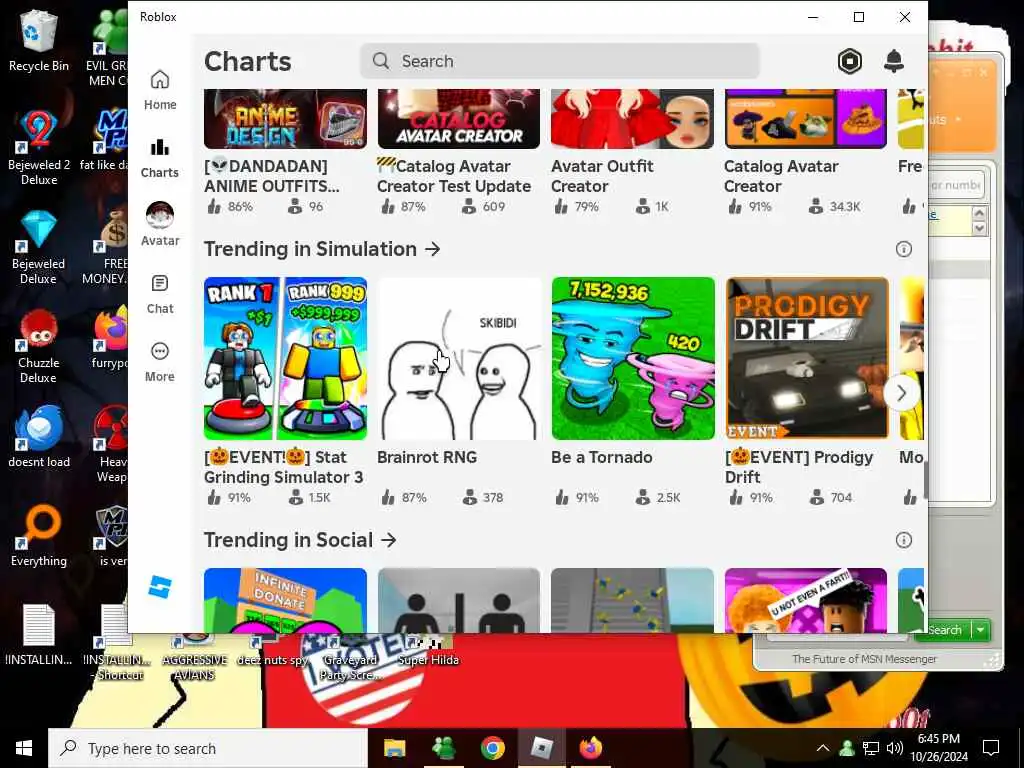Open the Brainrot RNG game thumbnail
The image size is (1024, 768).
[459, 359]
